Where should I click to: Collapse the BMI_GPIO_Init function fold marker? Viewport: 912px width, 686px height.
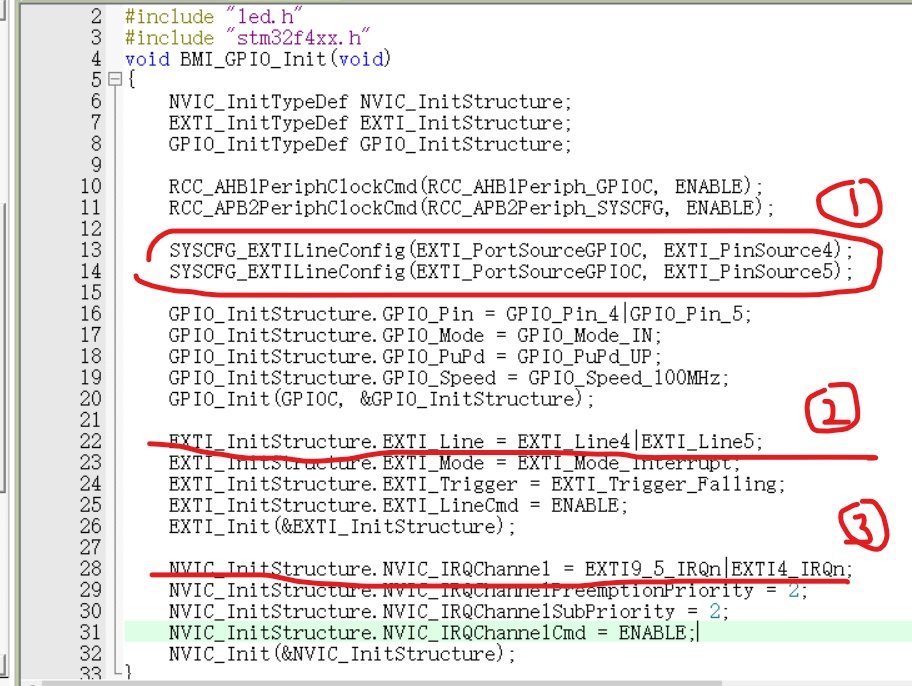tap(116, 79)
